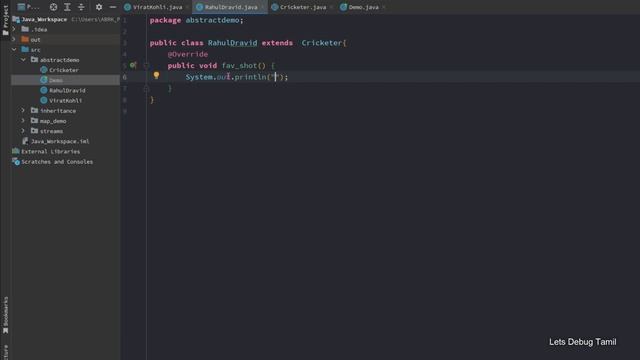640x360 pixels.
Task: Click the yellow intention lightbulb icon
Action: point(156,75)
